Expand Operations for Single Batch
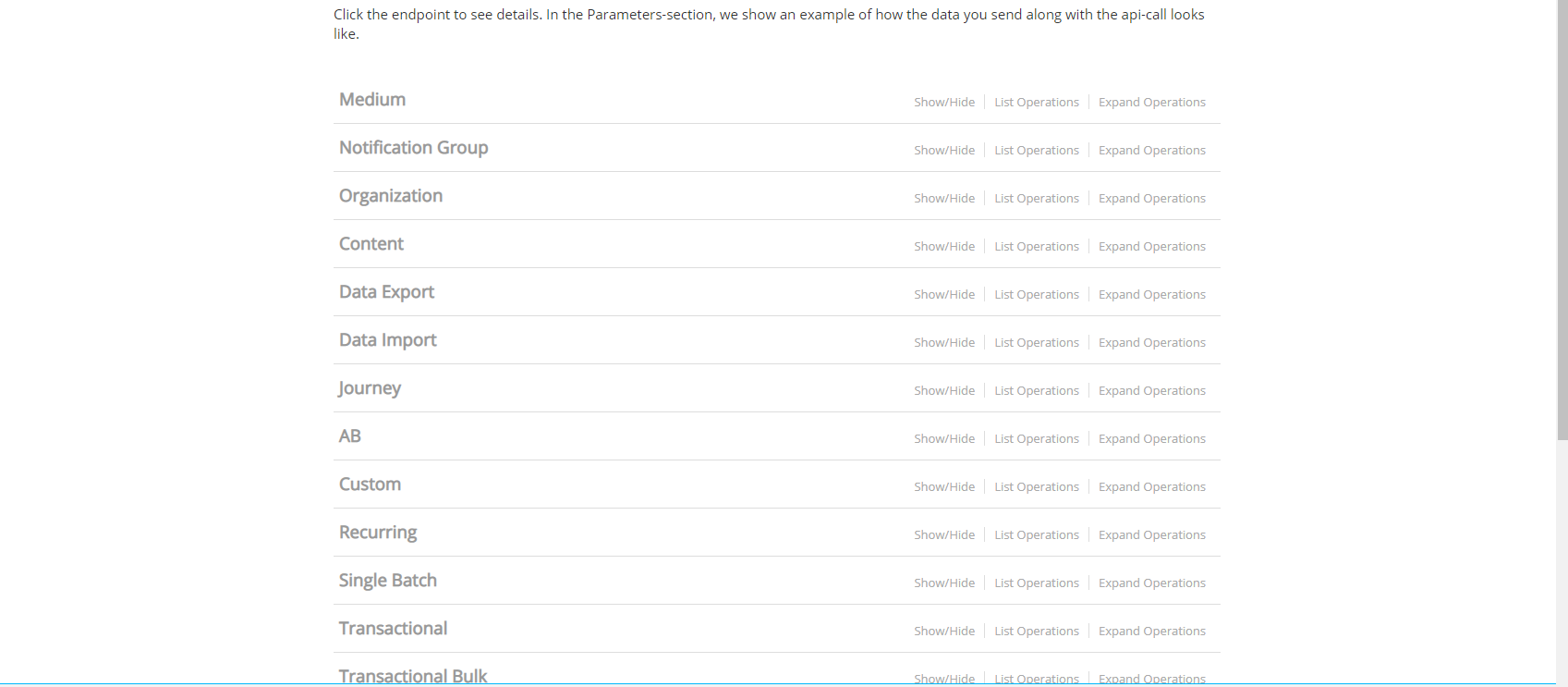 pos(1151,583)
